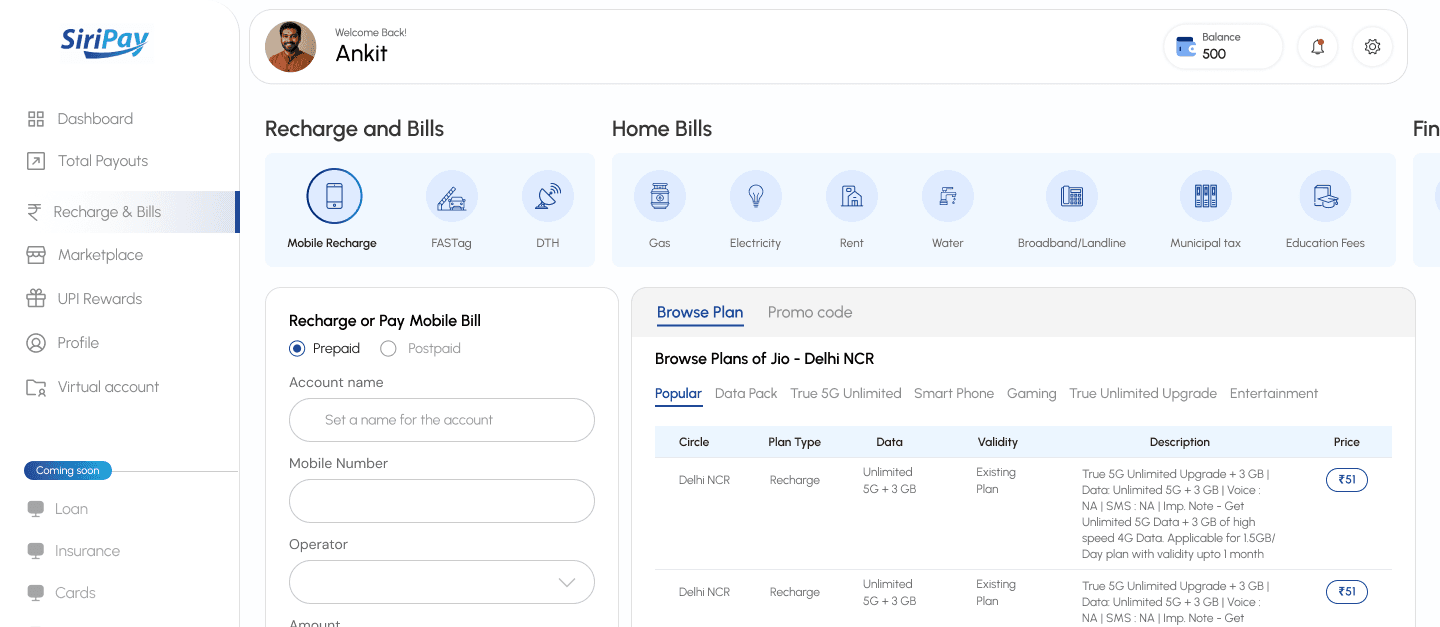Click the notification bell

[1317, 46]
